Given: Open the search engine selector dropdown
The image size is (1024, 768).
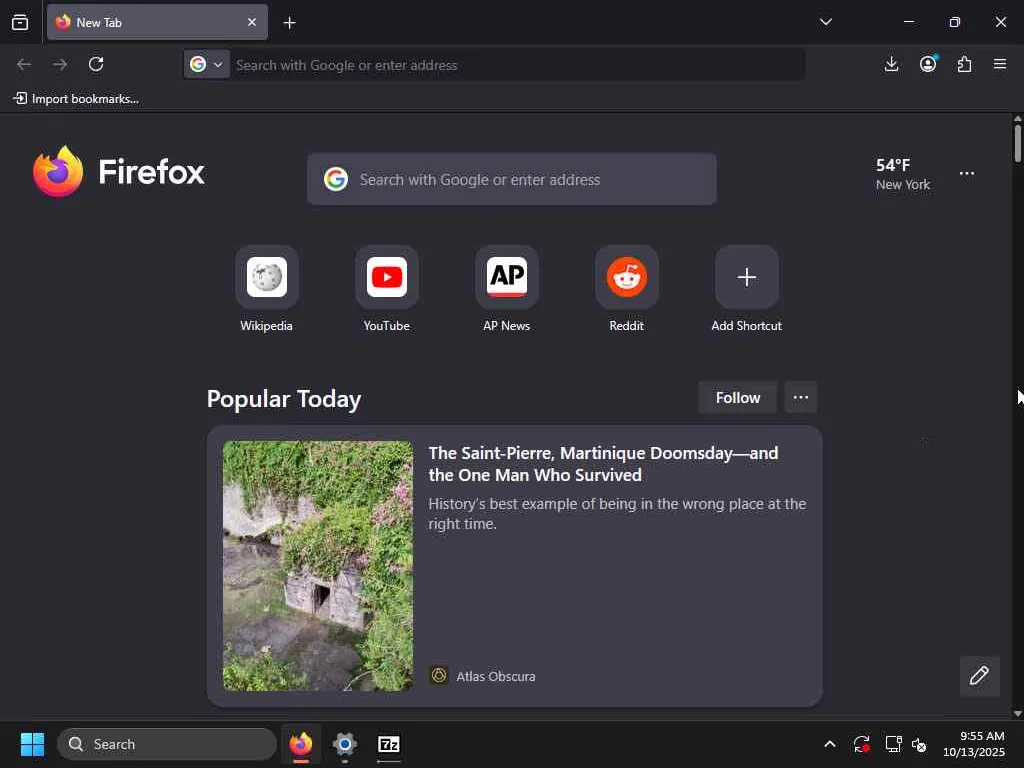Looking at the screenshot, I should click(206, 65).
